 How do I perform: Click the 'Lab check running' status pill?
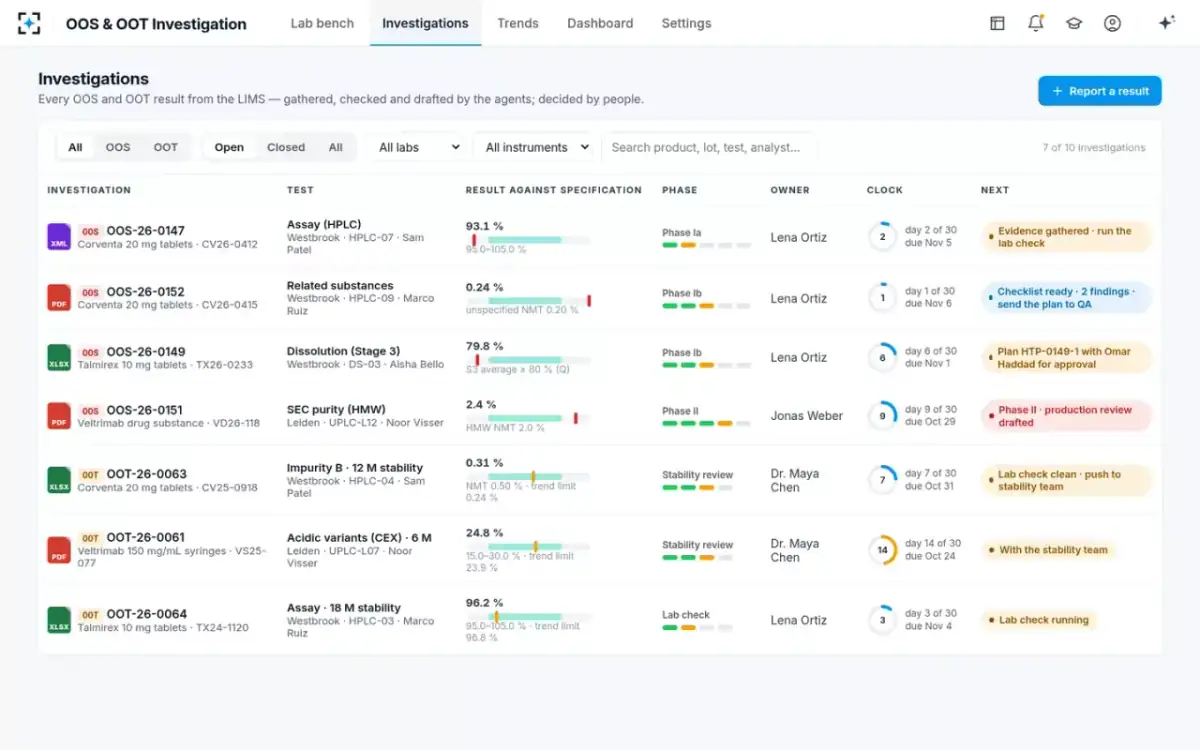click(1039, 620)
